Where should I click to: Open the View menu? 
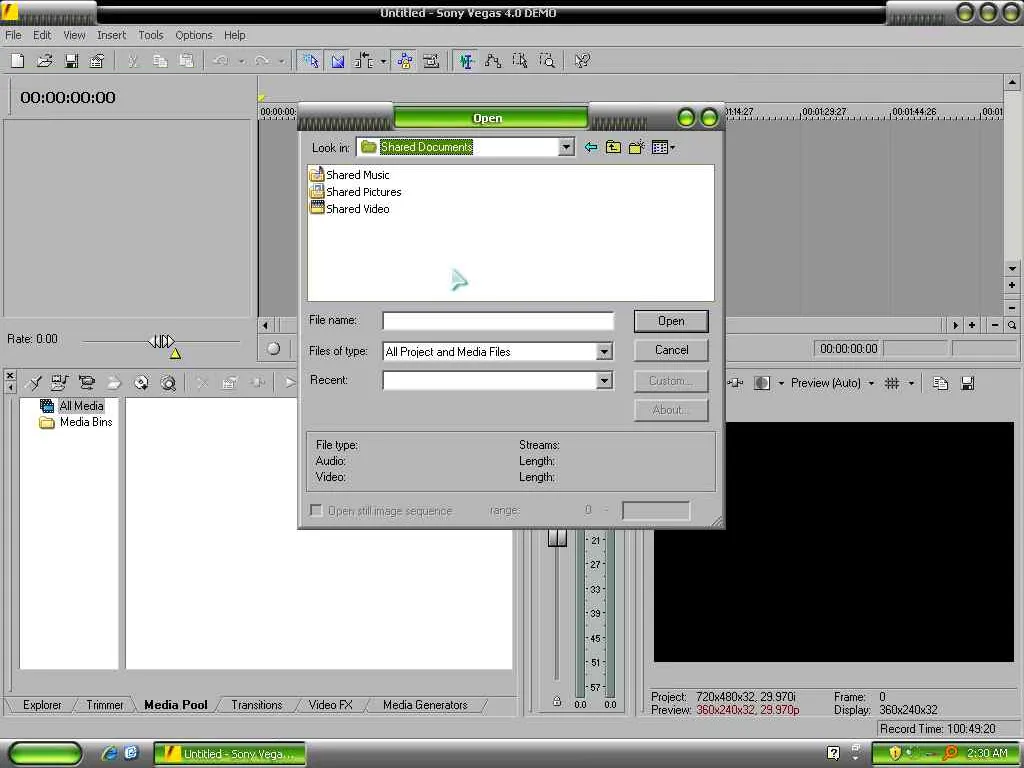(74, 35)
